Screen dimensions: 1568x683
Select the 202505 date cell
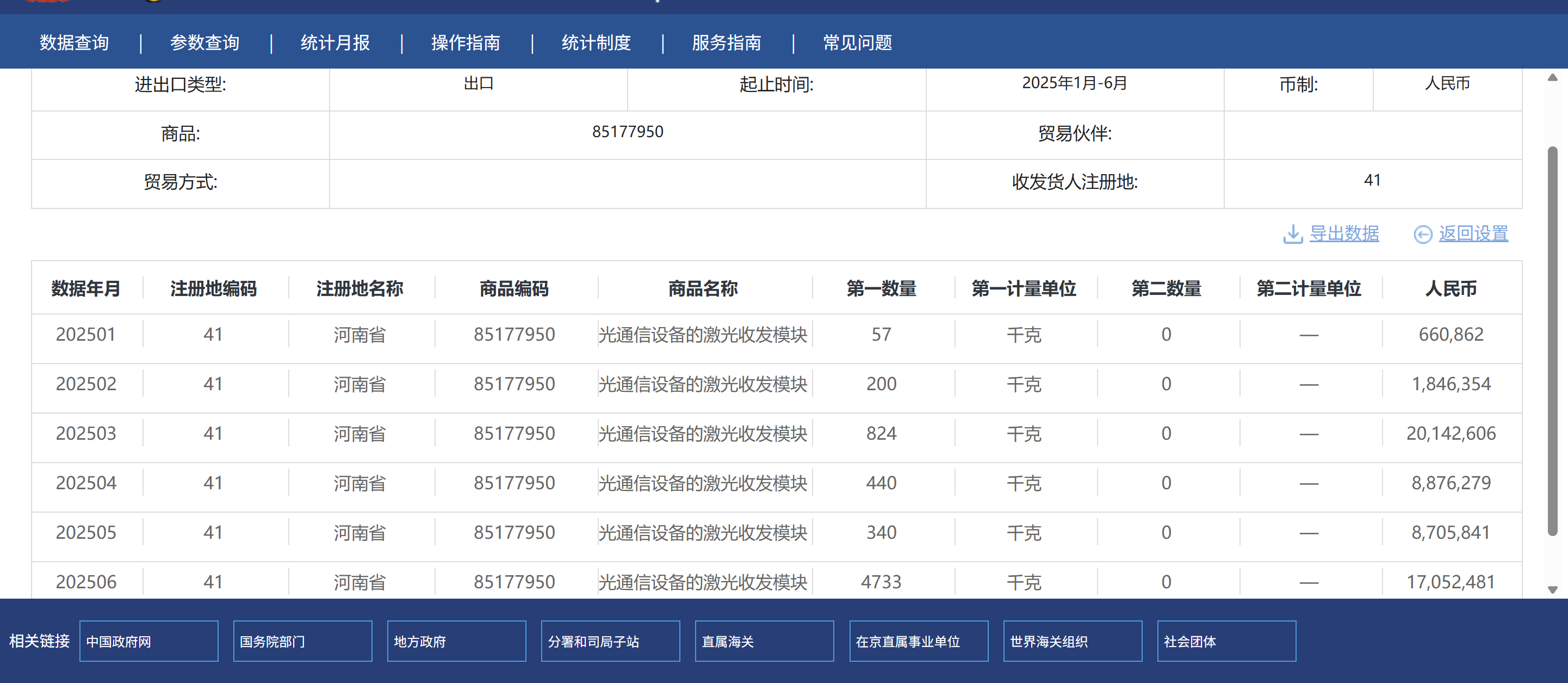coord(86,532)
